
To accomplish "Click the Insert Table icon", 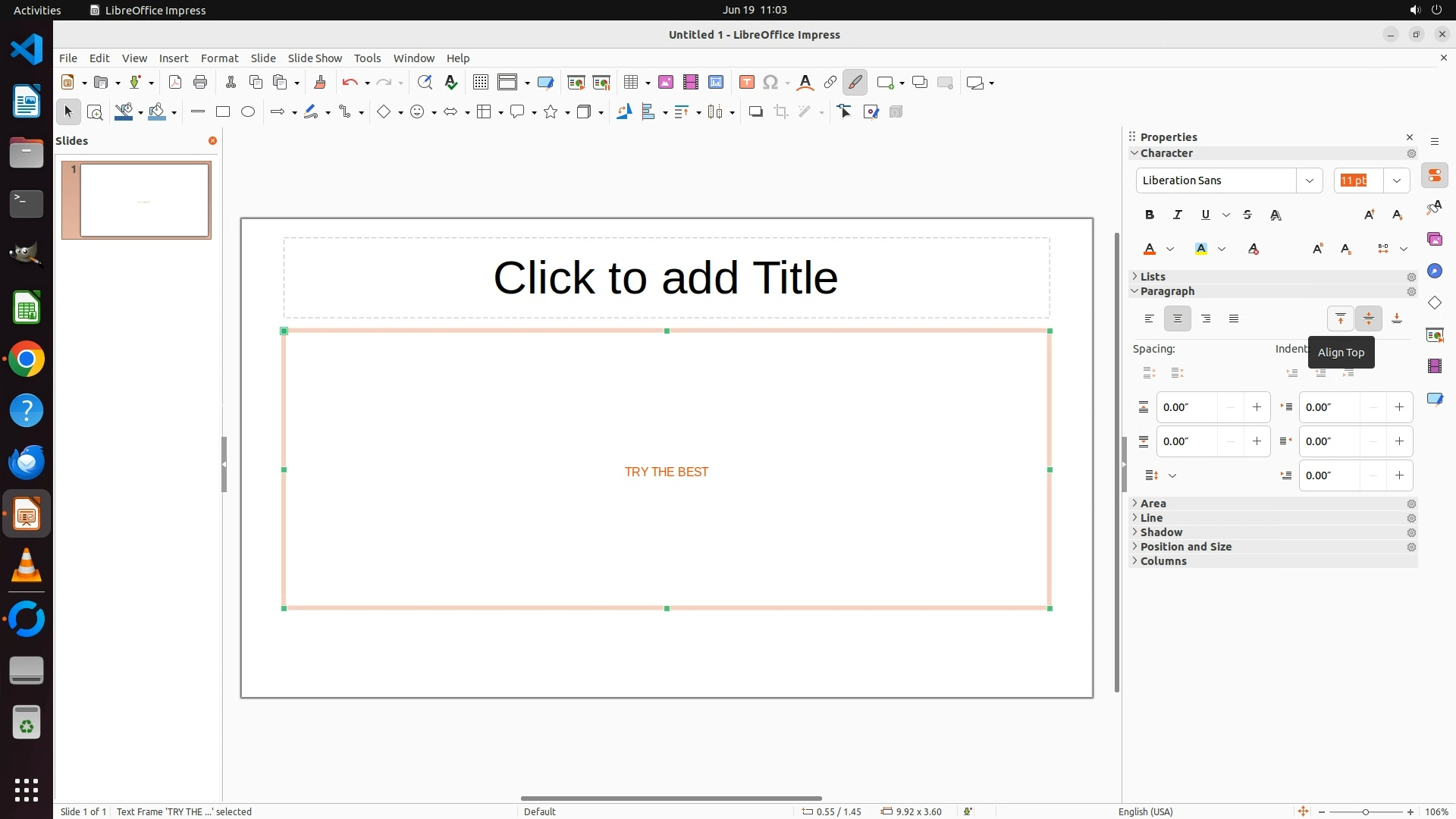I will click(630, 83).
